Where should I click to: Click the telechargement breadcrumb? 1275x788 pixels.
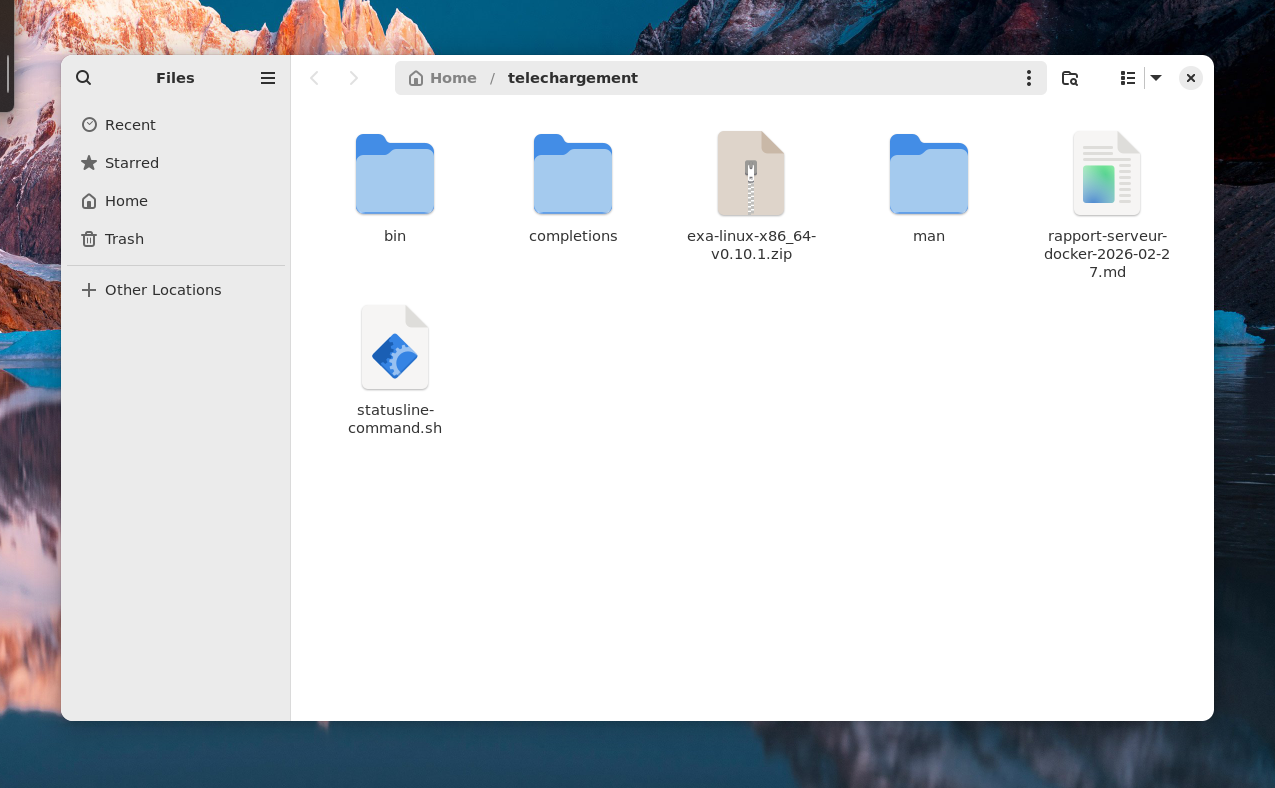point(573,78)
